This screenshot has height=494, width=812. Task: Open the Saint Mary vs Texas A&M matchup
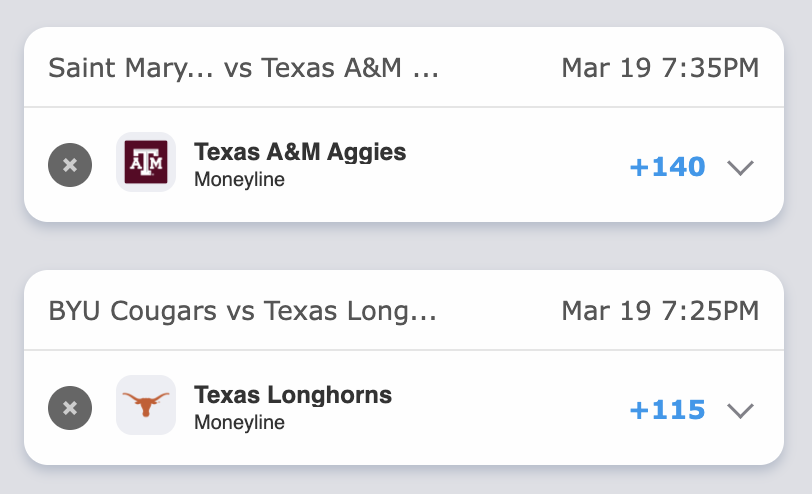click(243, 68)
